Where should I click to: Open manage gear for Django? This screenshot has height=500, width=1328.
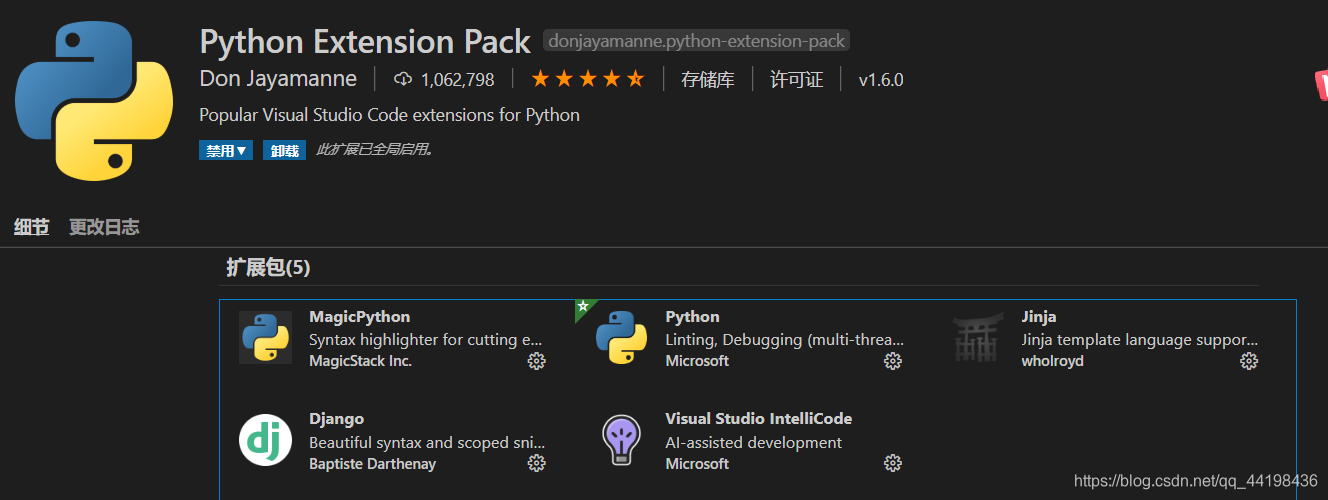coord(537,463)
